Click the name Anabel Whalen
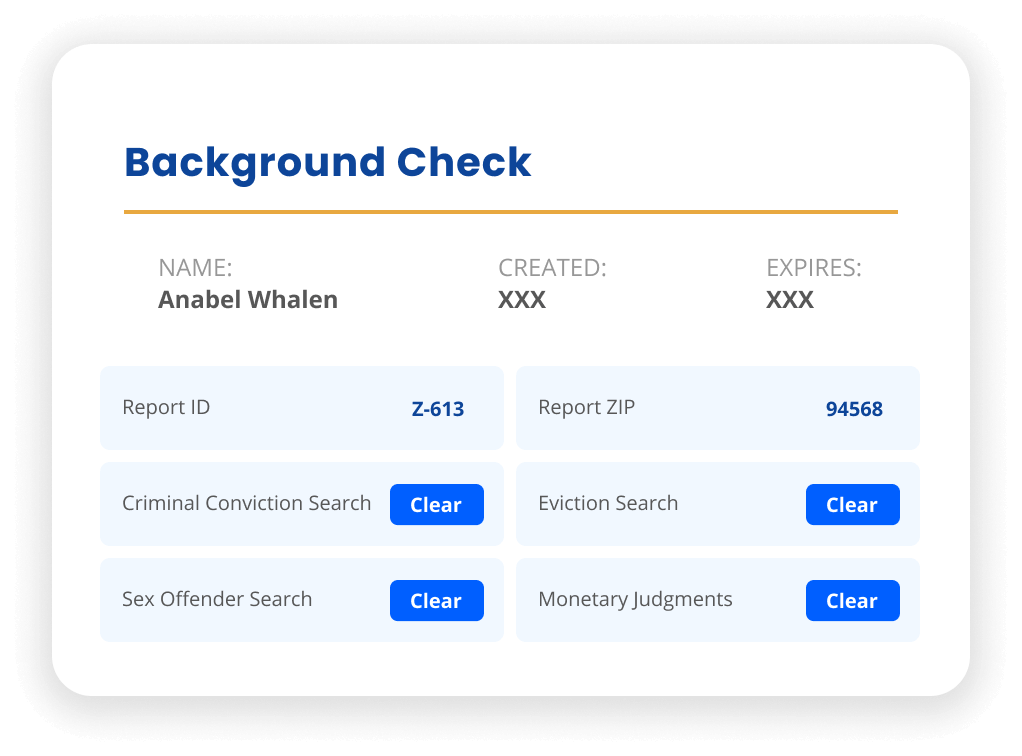The width and height of the screenshot is (1022, 756). [248, 299]
